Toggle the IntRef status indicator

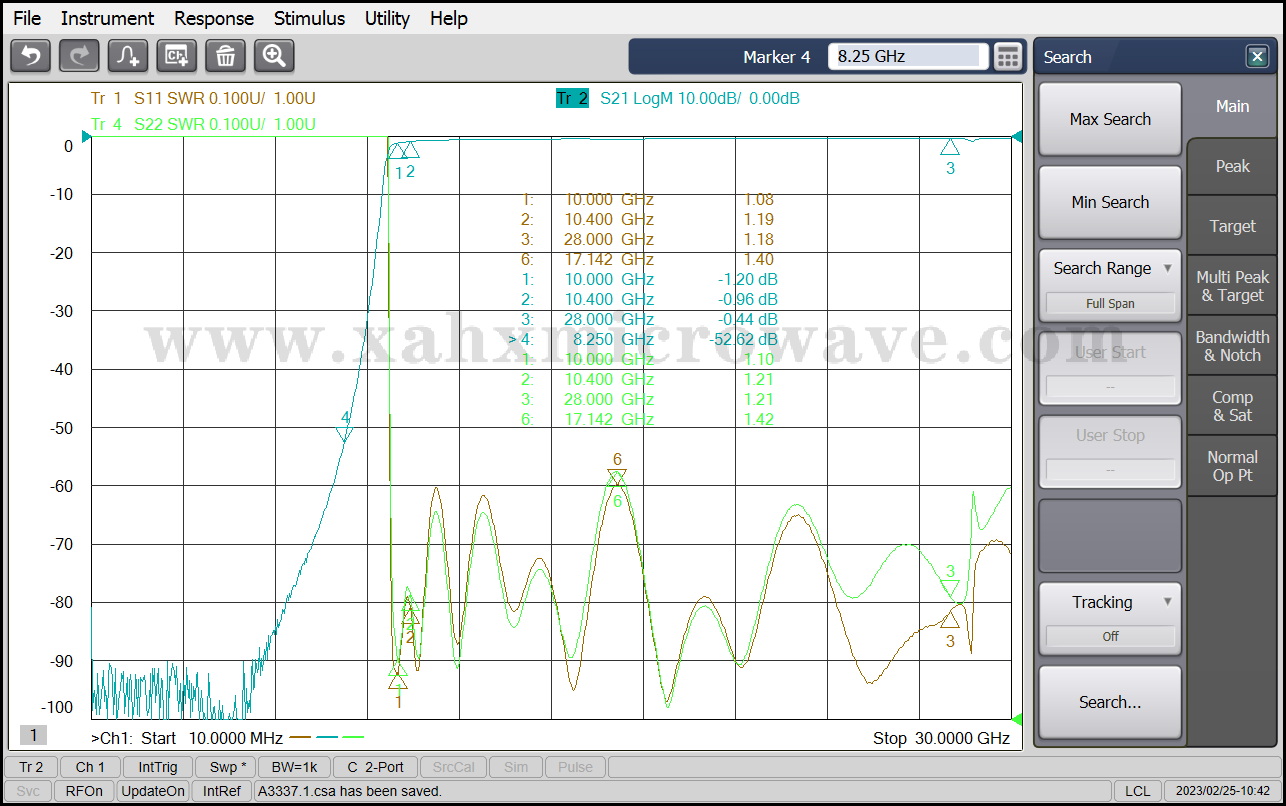(x=222, y=791)
